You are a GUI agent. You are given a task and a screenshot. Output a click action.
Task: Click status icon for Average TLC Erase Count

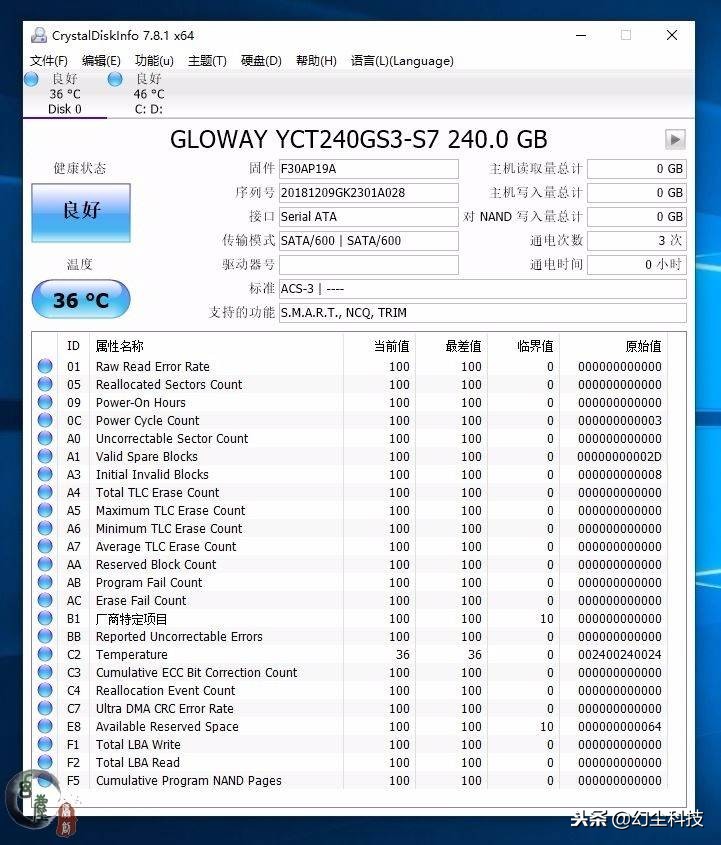[45, 546]
